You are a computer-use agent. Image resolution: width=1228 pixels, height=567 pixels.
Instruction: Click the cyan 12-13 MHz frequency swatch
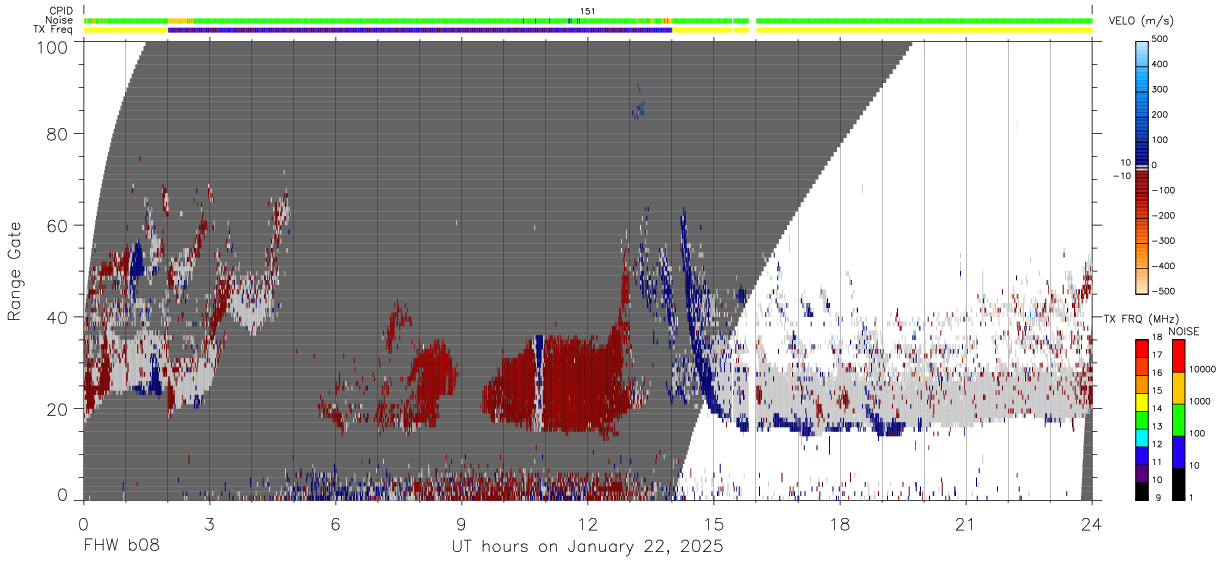click(1142, 438)
